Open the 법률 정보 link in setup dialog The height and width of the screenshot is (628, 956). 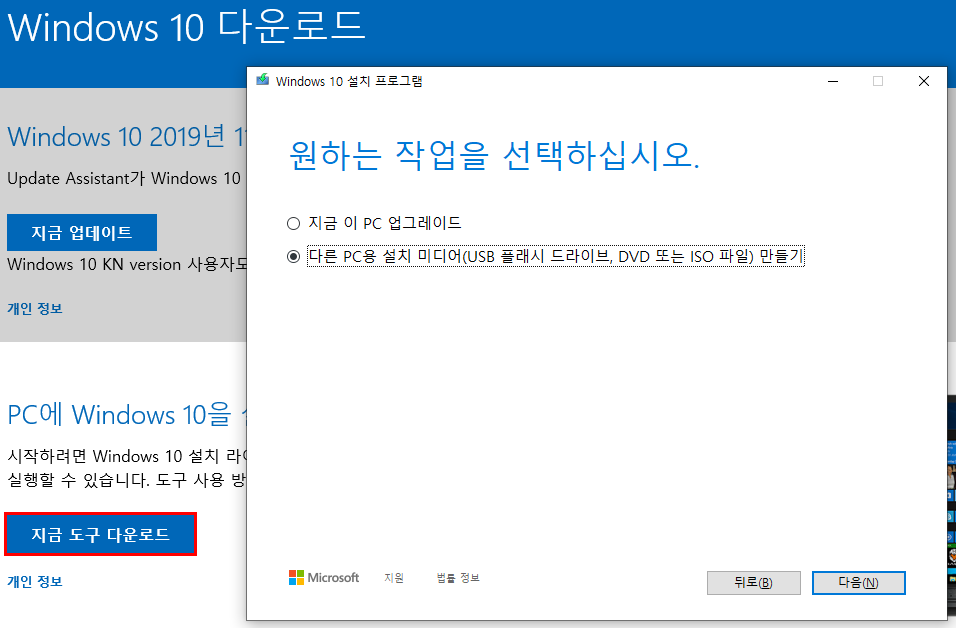(x=458, y=577)
